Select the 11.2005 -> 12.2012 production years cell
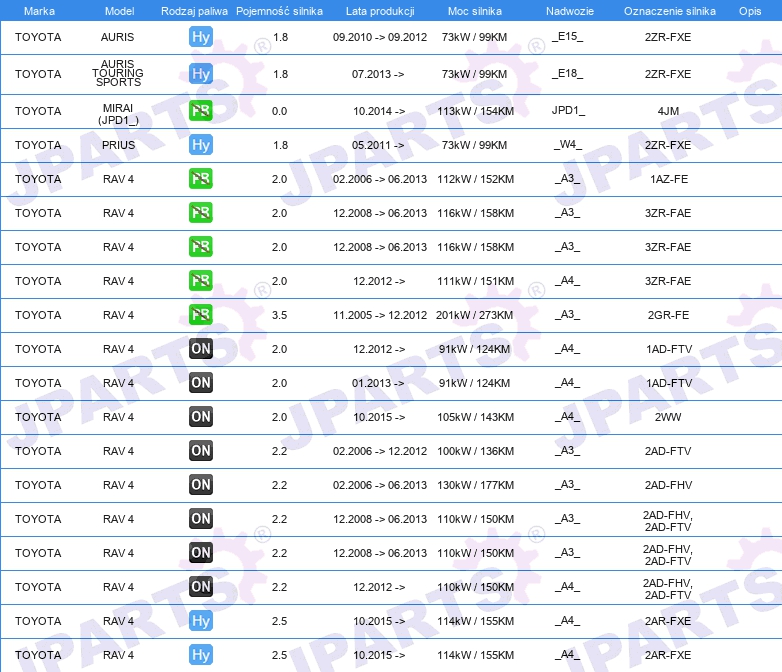 380,315
